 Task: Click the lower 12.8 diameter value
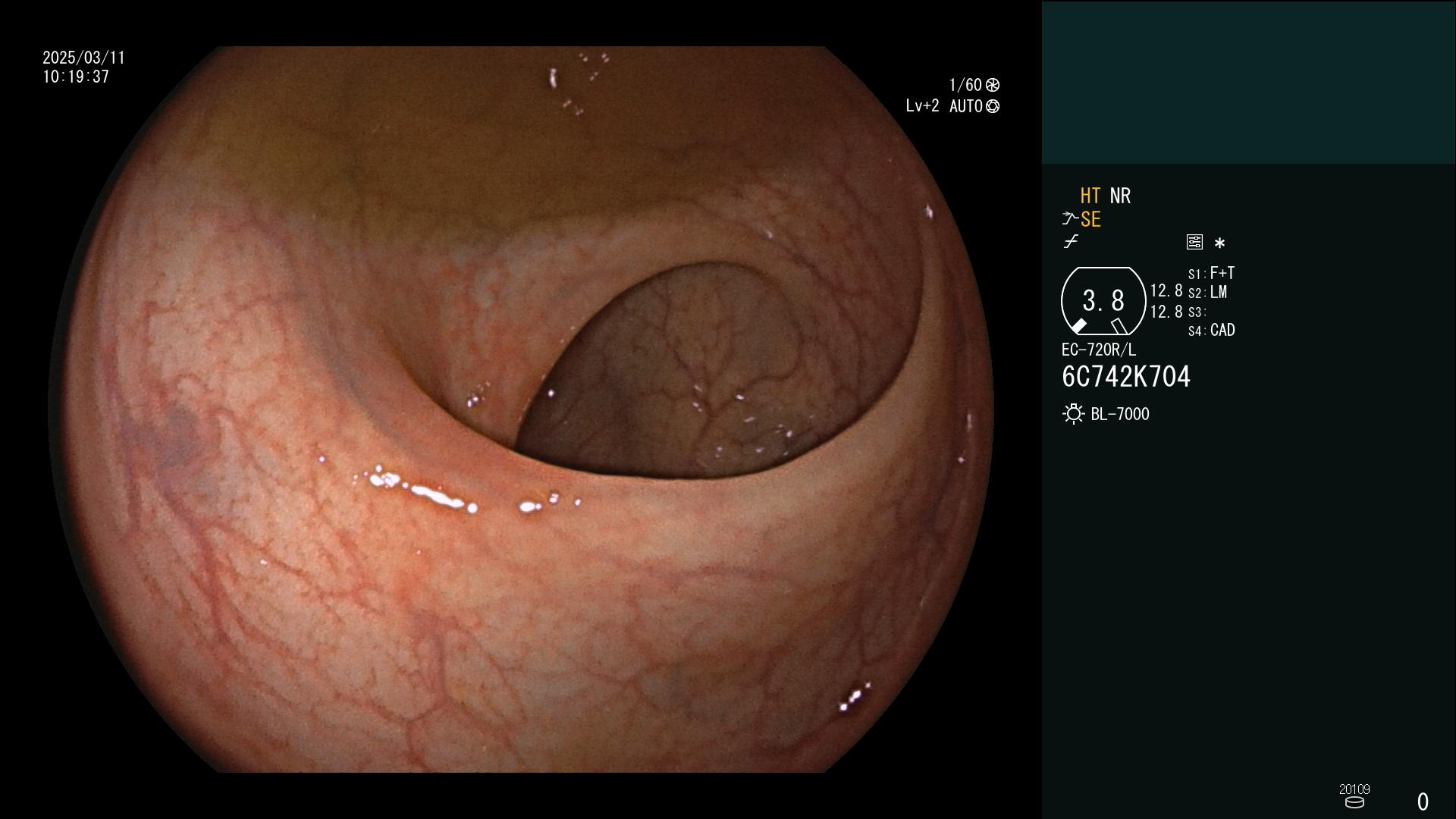pyautogui.click(x=1166, y=312)
